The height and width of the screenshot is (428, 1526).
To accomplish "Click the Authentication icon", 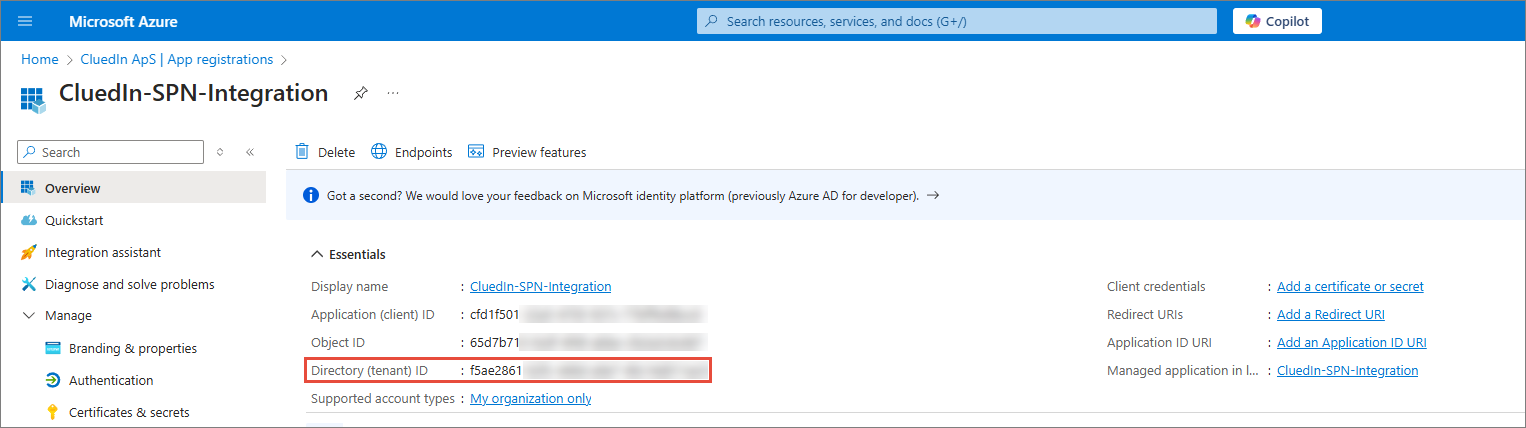I will click(53, 380).
